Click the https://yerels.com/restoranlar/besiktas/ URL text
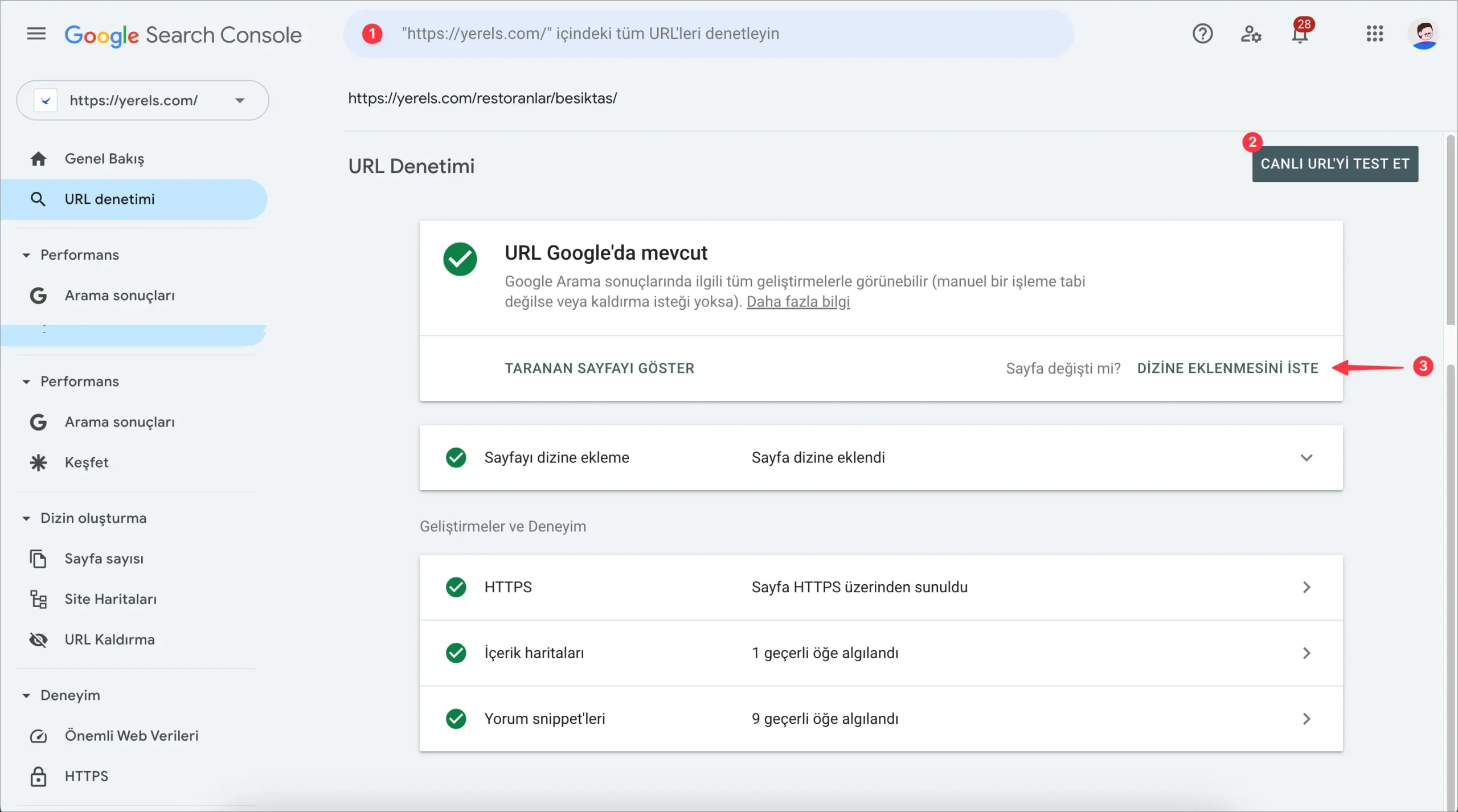This screenshot has height=812, width=1458. 482,99
